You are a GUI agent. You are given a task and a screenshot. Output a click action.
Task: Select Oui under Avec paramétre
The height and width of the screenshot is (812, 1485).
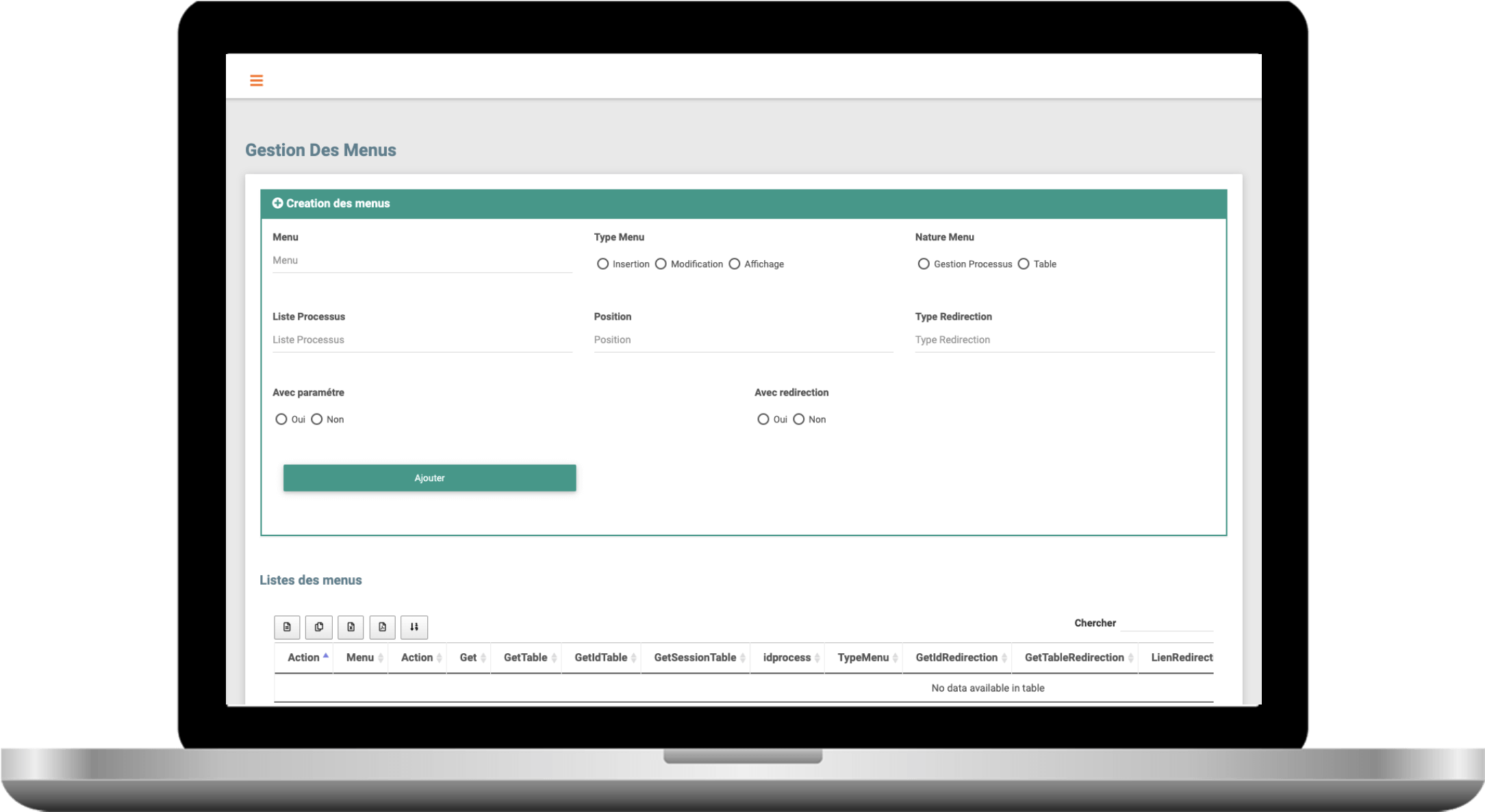point(281,419)
